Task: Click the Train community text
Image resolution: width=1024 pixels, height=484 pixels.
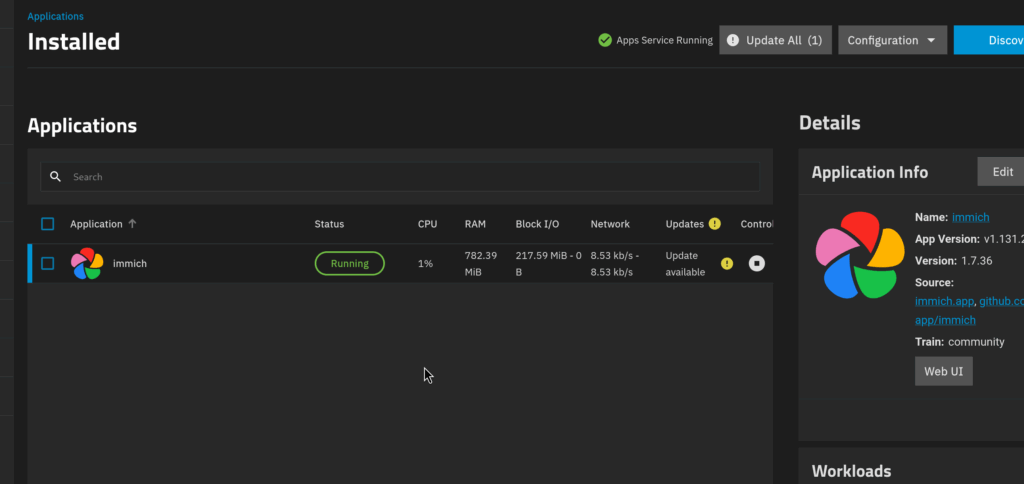Action: pyautogui.click(x=959, y=342)
